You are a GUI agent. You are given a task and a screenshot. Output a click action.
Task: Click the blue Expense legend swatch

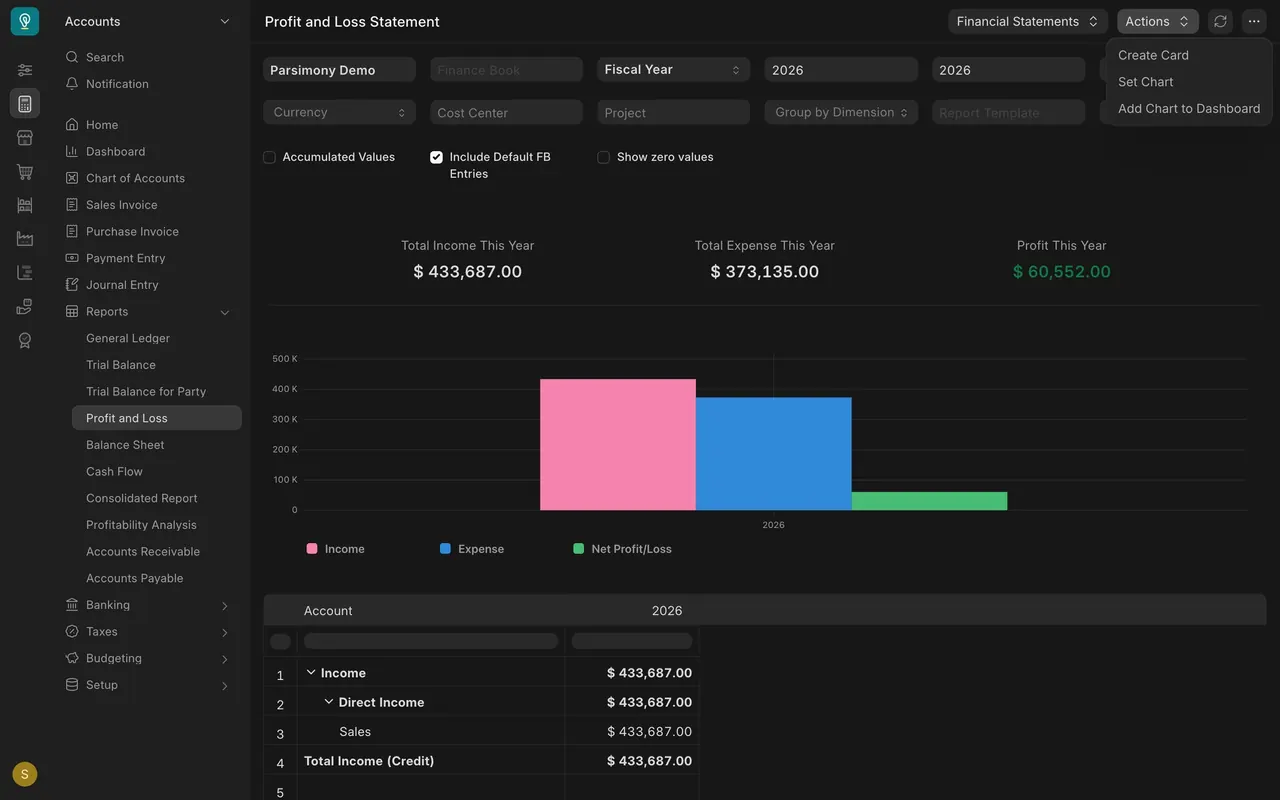pos(445,549)
